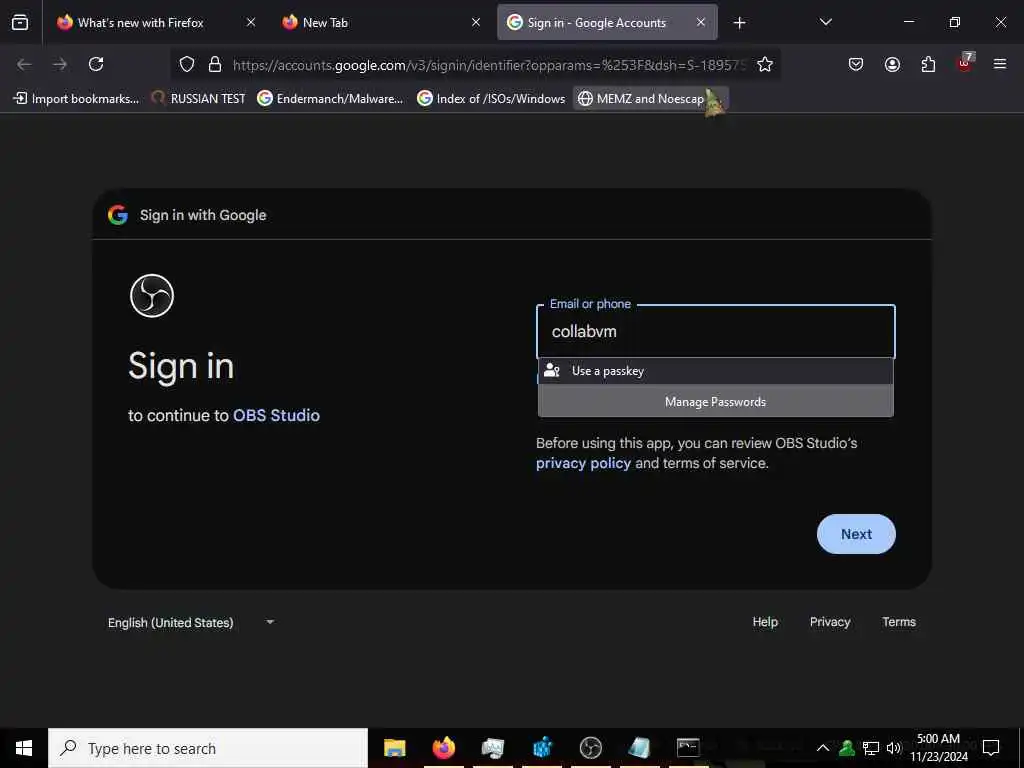The image size is (1024, 768).
Task: Open the notification center icon
Action: [991, 748]
